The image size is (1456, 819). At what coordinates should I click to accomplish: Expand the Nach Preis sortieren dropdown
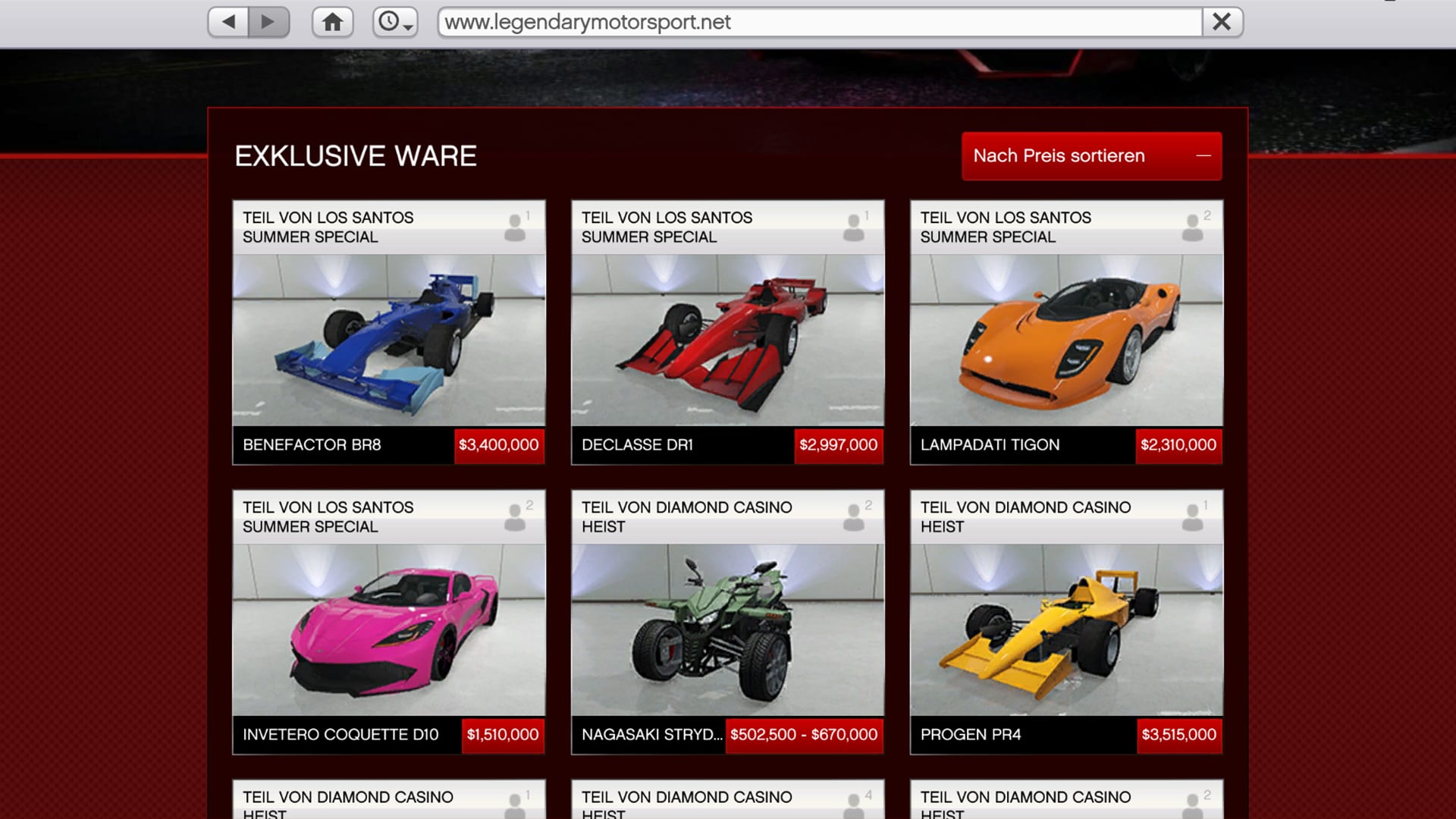[x=1091, y=155]
